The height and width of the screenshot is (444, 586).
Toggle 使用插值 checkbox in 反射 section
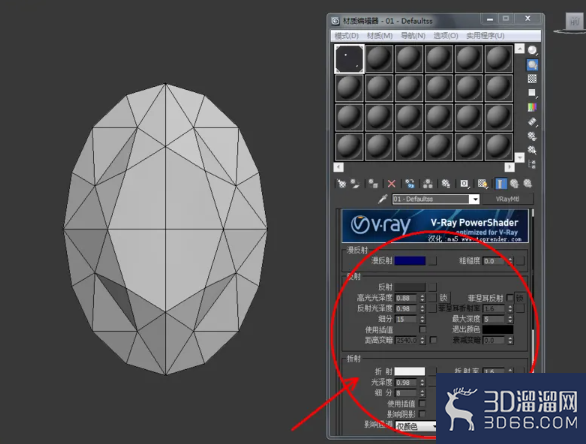point(422,330)
